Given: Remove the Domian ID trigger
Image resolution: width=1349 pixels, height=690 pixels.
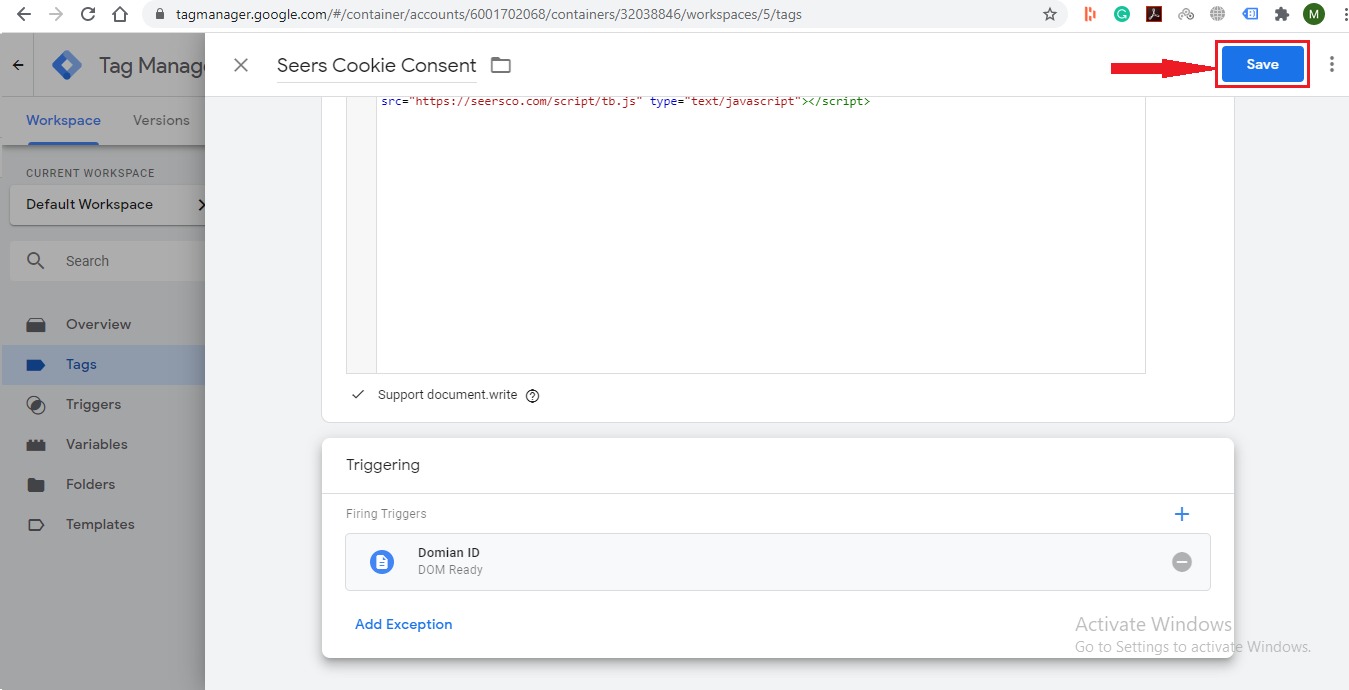Looking at the screenshot, I should click(1182, 562).
